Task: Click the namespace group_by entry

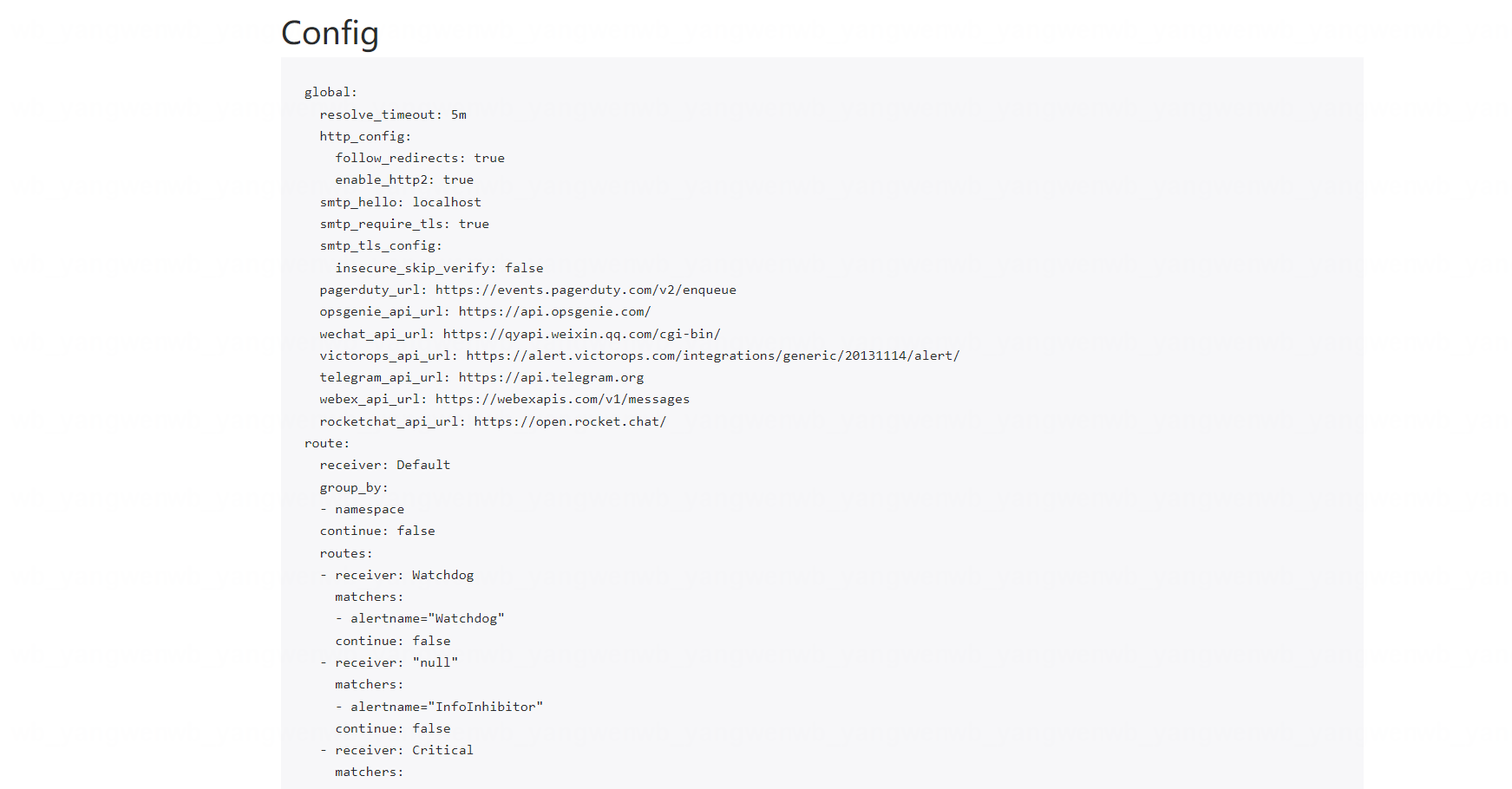Action: tap(370, 509)
